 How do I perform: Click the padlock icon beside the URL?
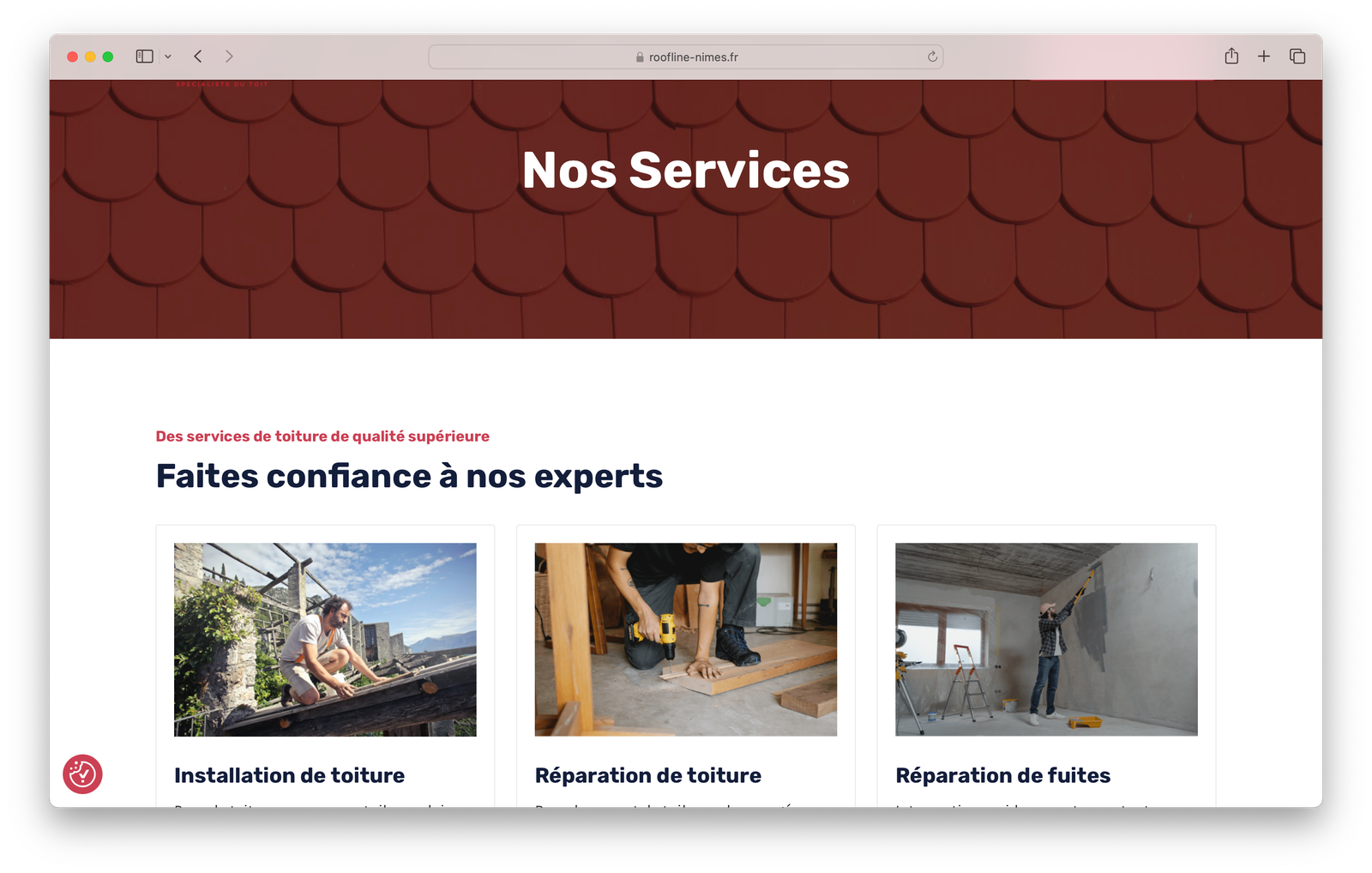640,57
